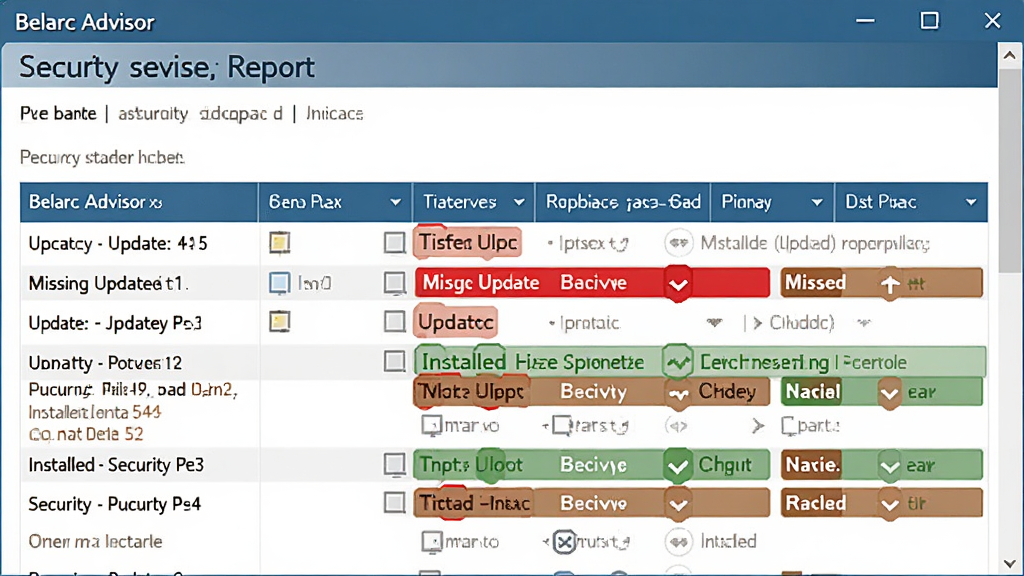Open the Installeit lenta 544 link
The height and width of the screenshot is (576, 1024).
tap(95, 412)
